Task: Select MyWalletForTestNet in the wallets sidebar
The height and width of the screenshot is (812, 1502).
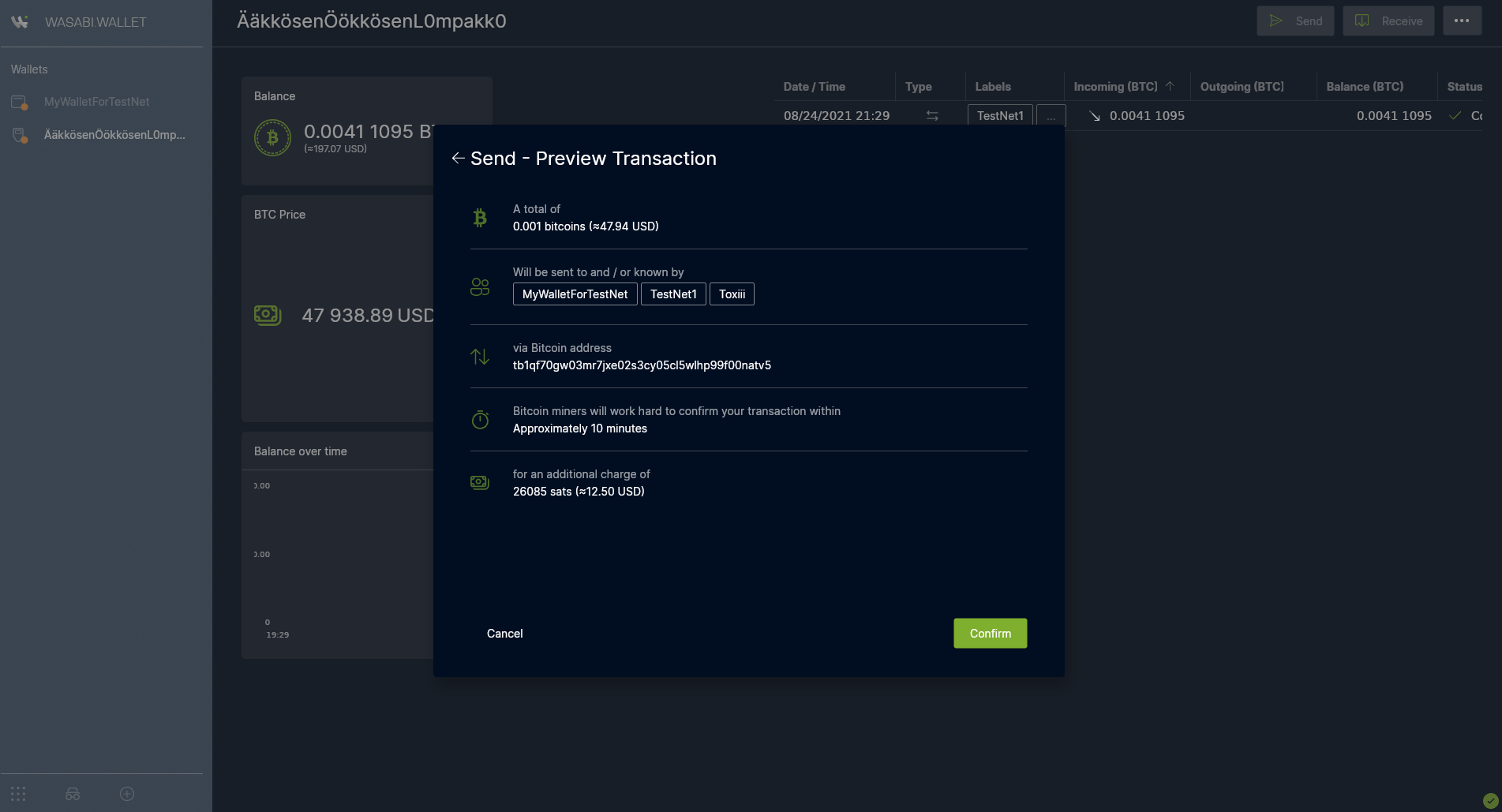Action: tap(97, 102)
